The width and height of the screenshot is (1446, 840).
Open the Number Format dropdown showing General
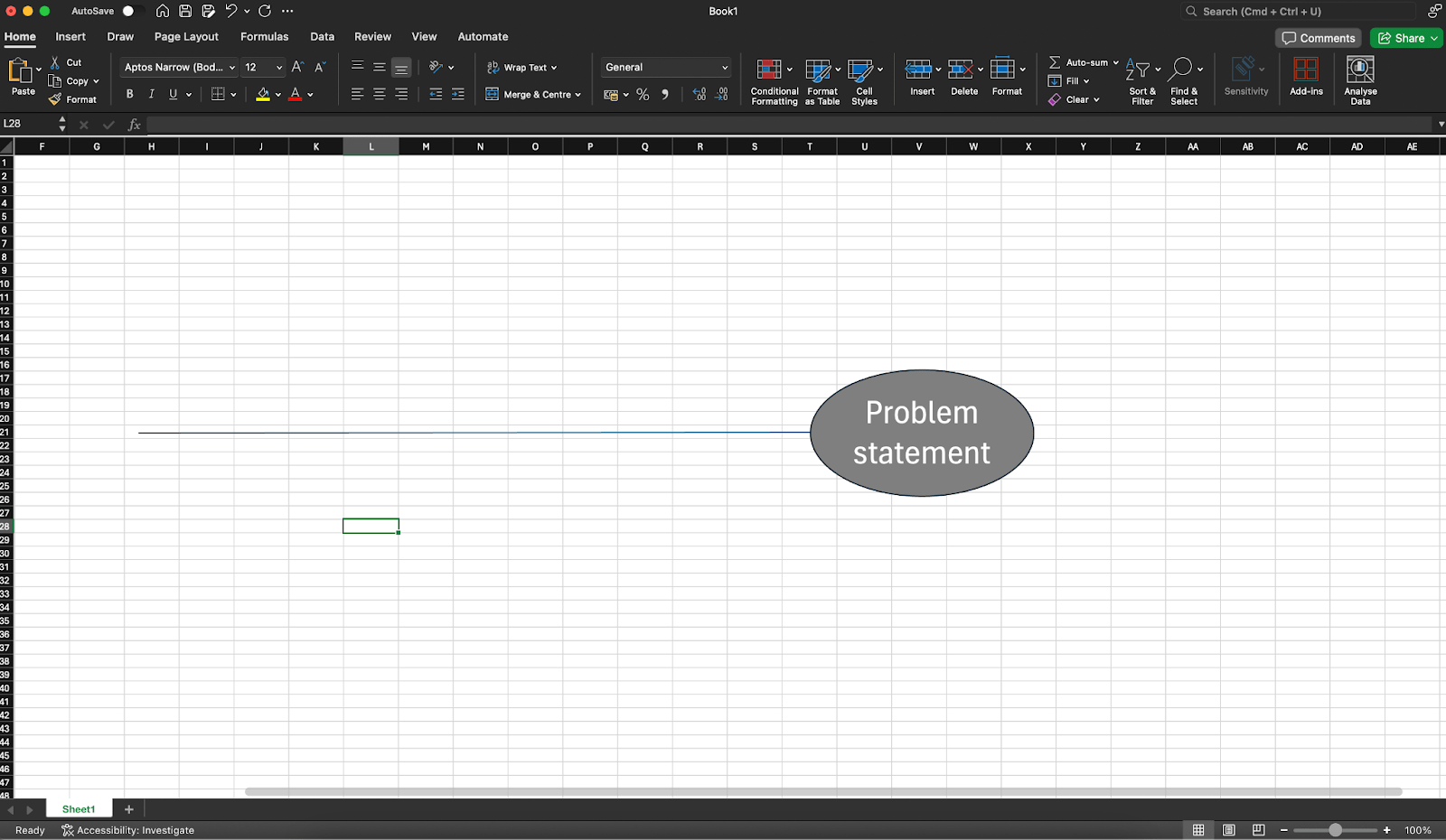(665, 67)
